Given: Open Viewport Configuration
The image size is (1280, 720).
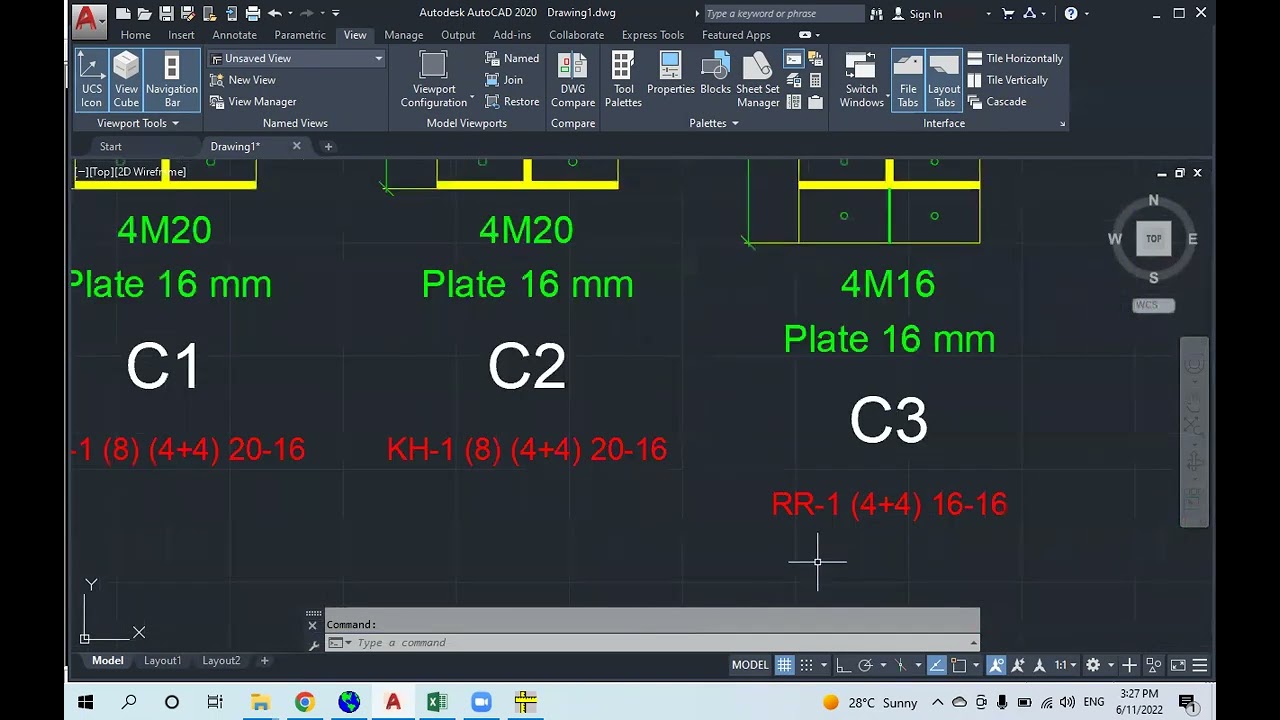Looking at the screenshot, I should 434,80.
